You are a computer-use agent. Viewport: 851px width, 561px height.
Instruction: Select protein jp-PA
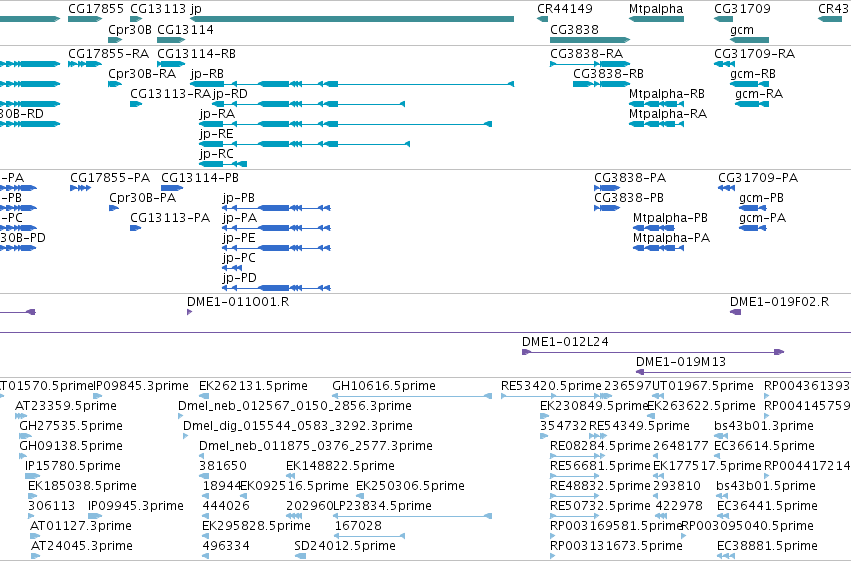pyautogui.click(x=276, y=228)
